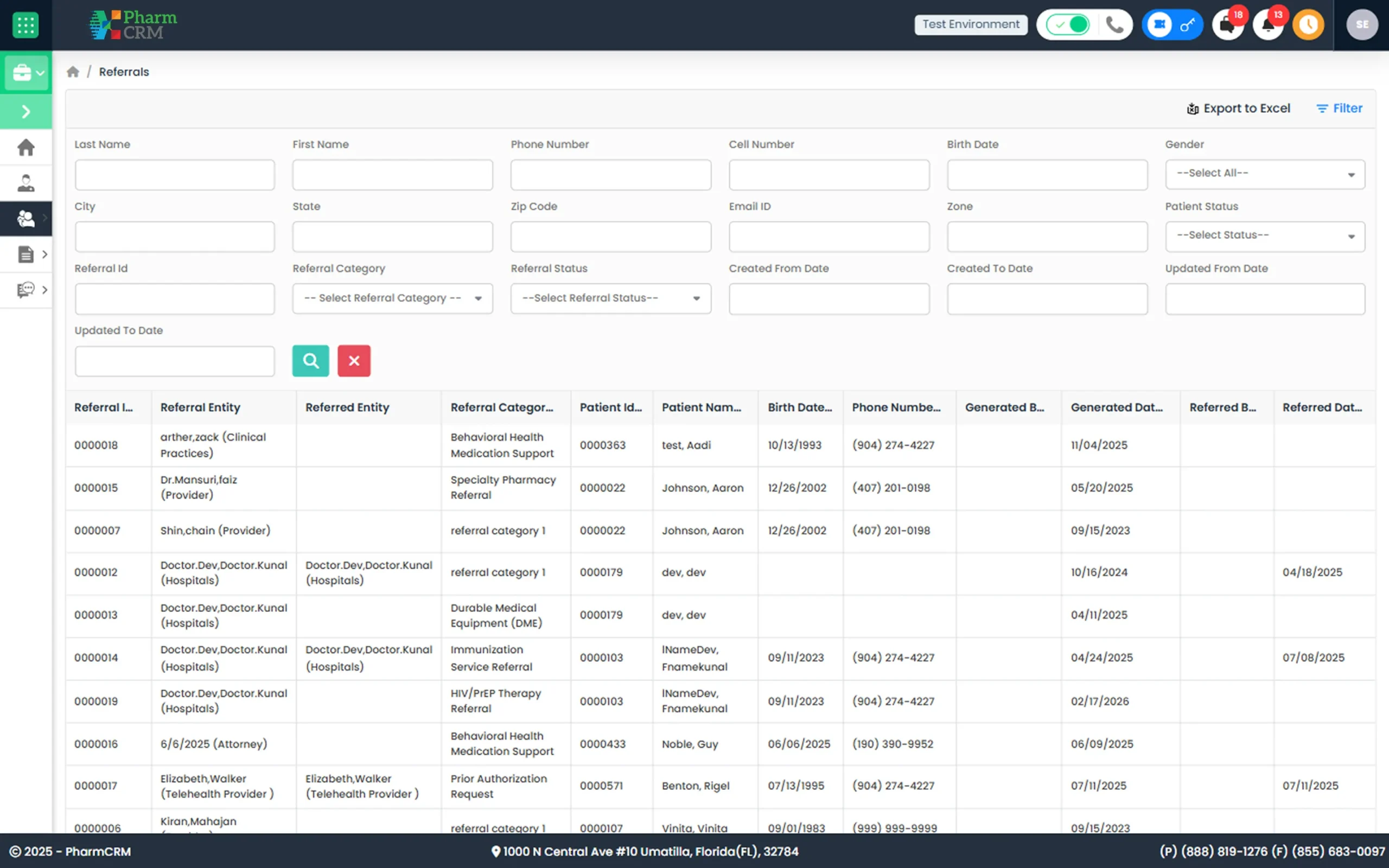The width and height of the screenshot is (1389, 868).
Task: Click Export to Excel
Action: coord(1238,108)
